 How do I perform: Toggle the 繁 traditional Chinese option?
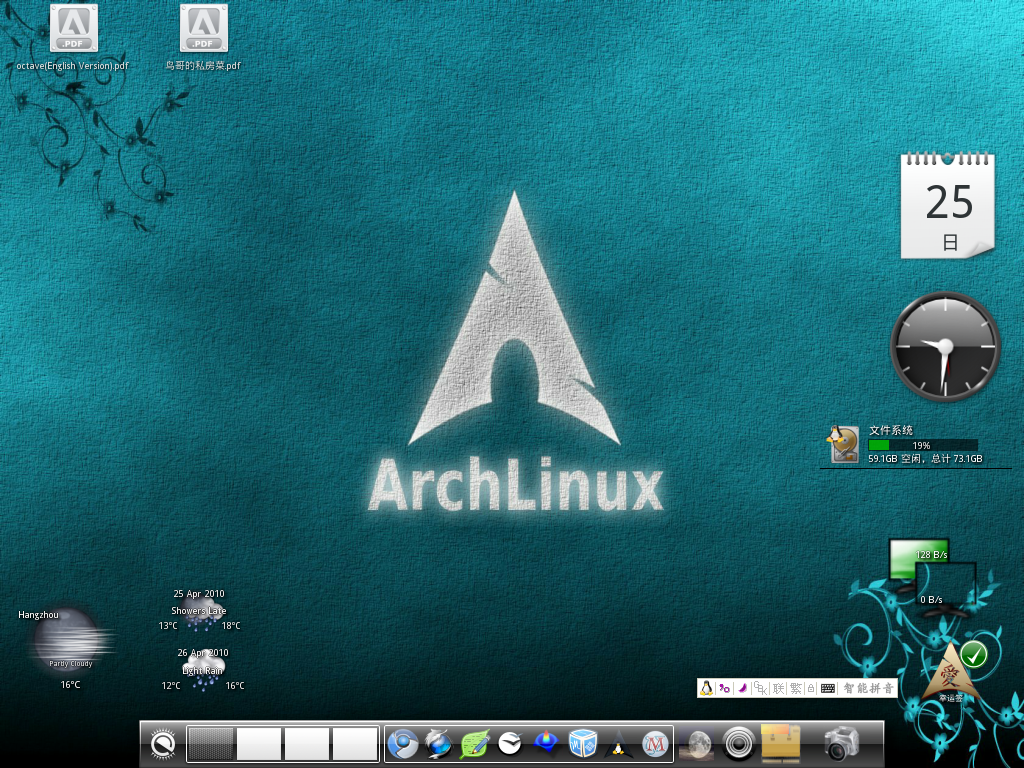pyautogui.click(x=795, y=688)
